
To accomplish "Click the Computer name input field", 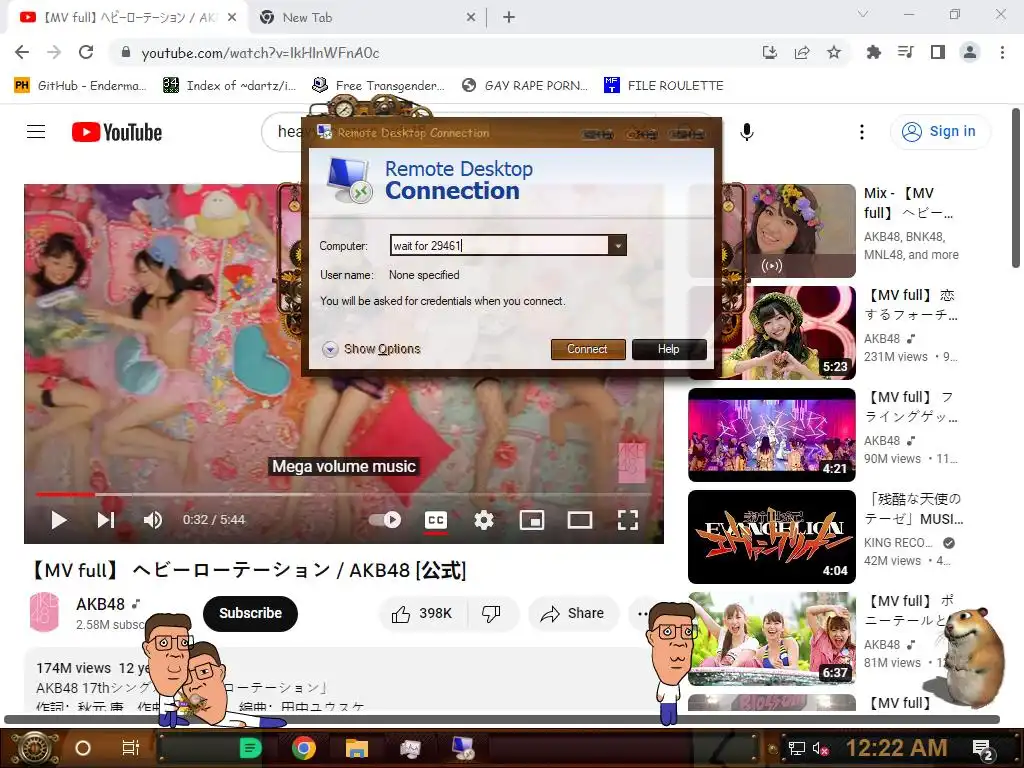I will [x=500, y=246].
